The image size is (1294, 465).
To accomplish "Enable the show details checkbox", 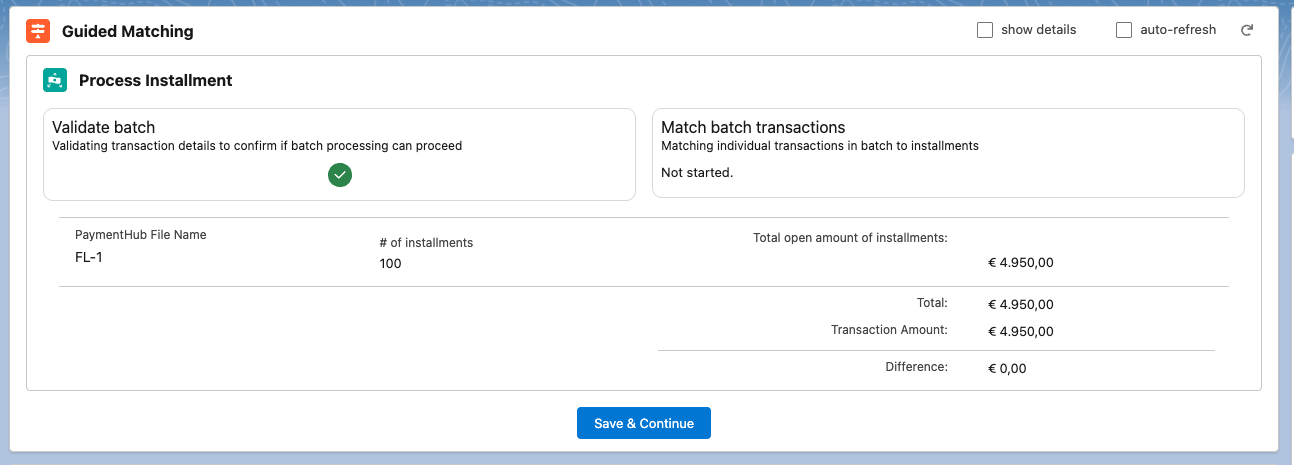I will [x=985, y=30].
